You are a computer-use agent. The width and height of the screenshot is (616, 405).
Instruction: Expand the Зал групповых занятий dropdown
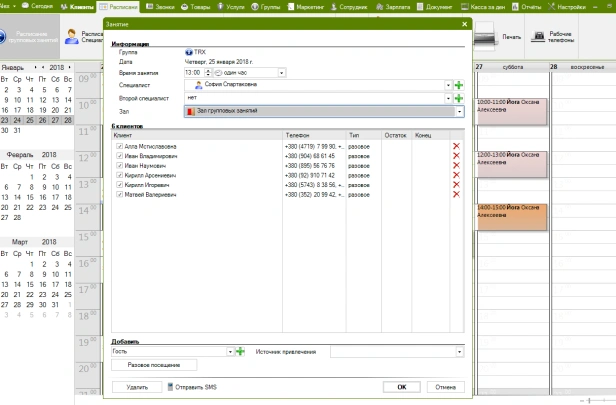point(459,112)
